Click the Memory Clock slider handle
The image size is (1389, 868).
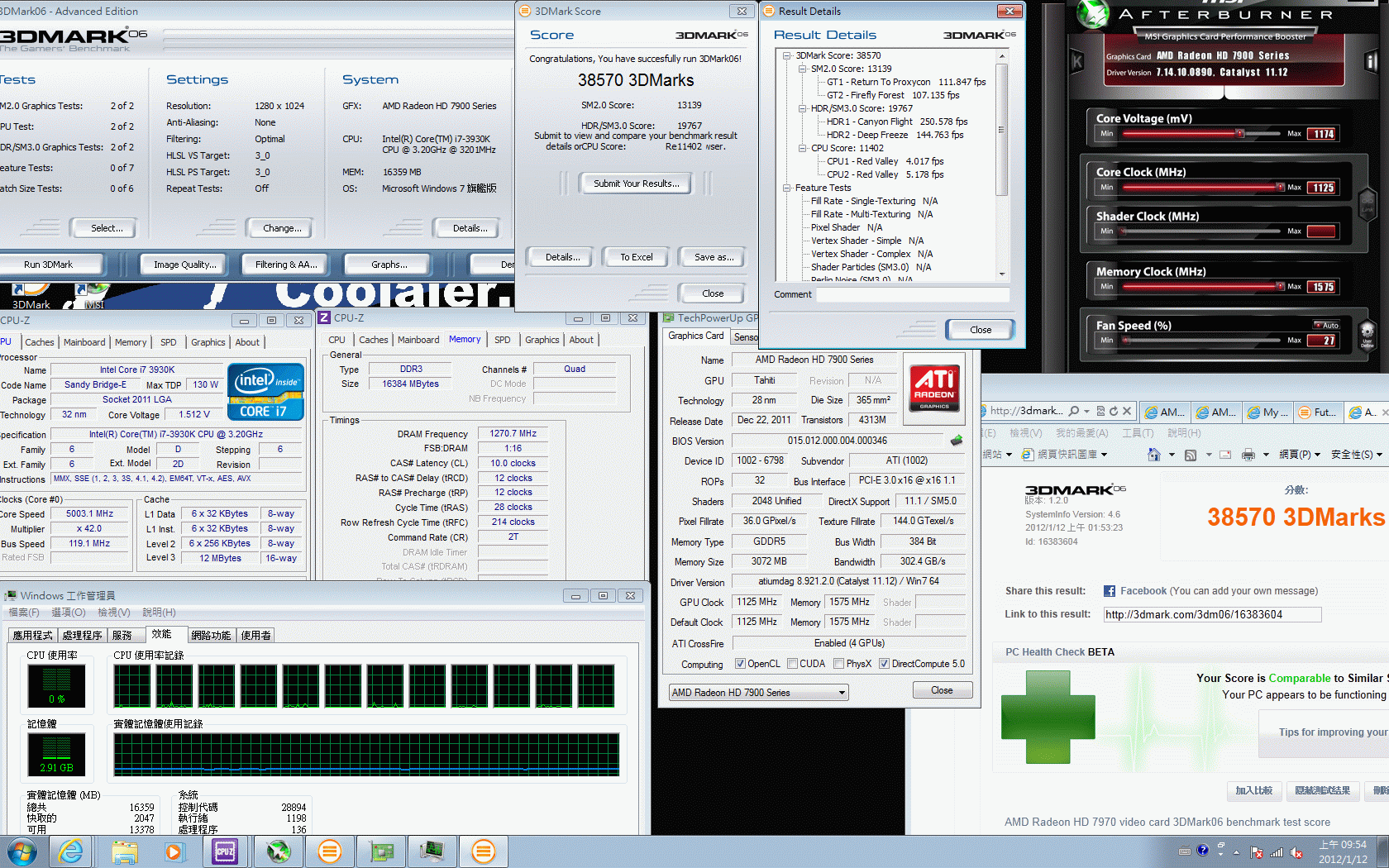click(1280, 286)
